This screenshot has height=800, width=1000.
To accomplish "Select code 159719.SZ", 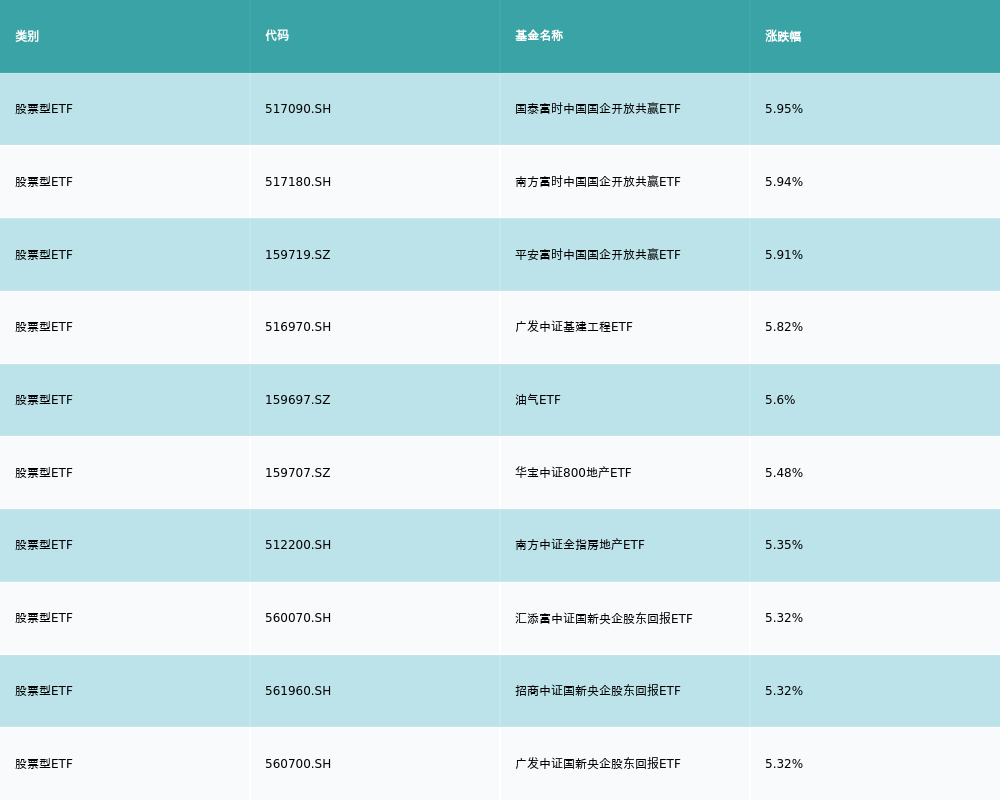I will (298, 255).
